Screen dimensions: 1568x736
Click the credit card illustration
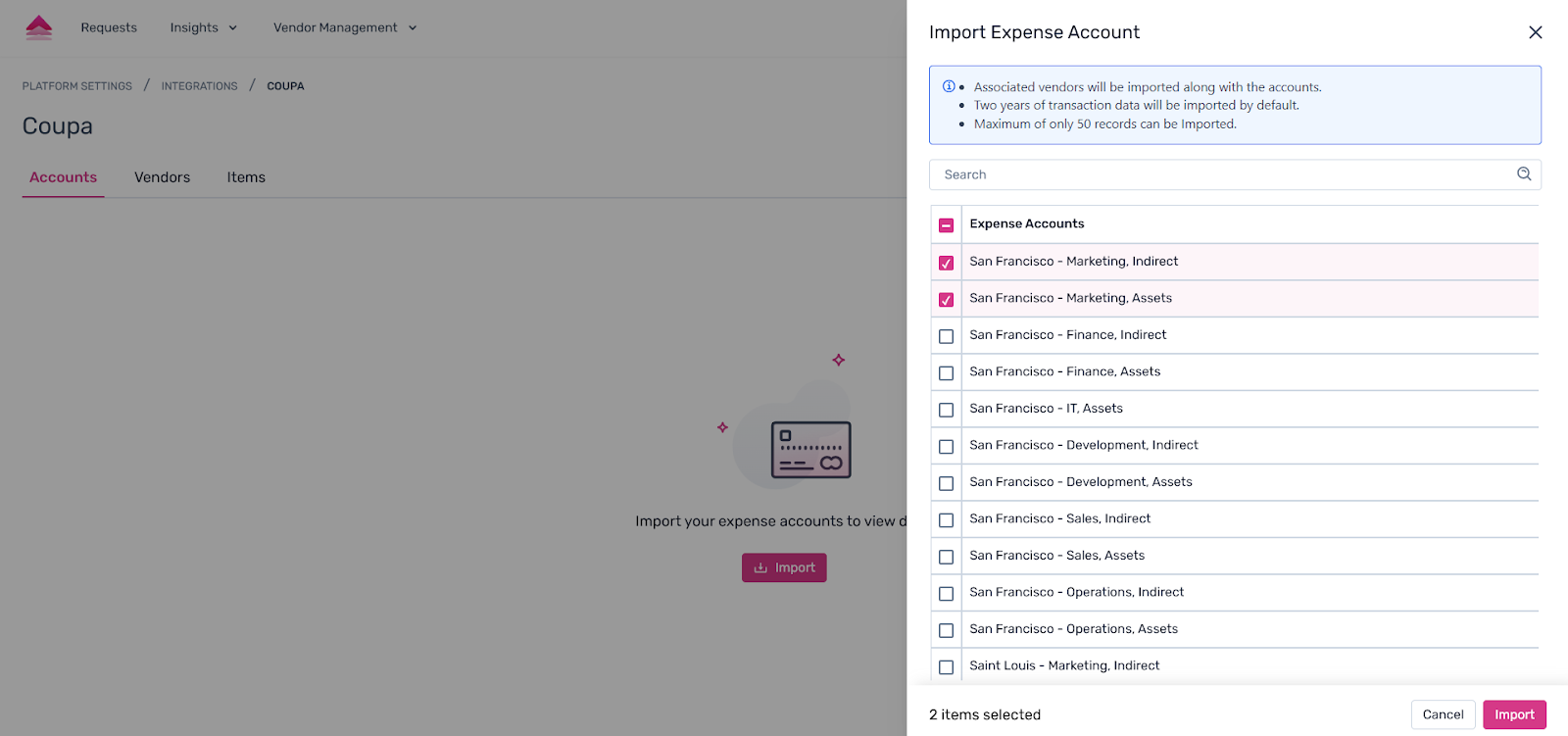click(810, 450)
